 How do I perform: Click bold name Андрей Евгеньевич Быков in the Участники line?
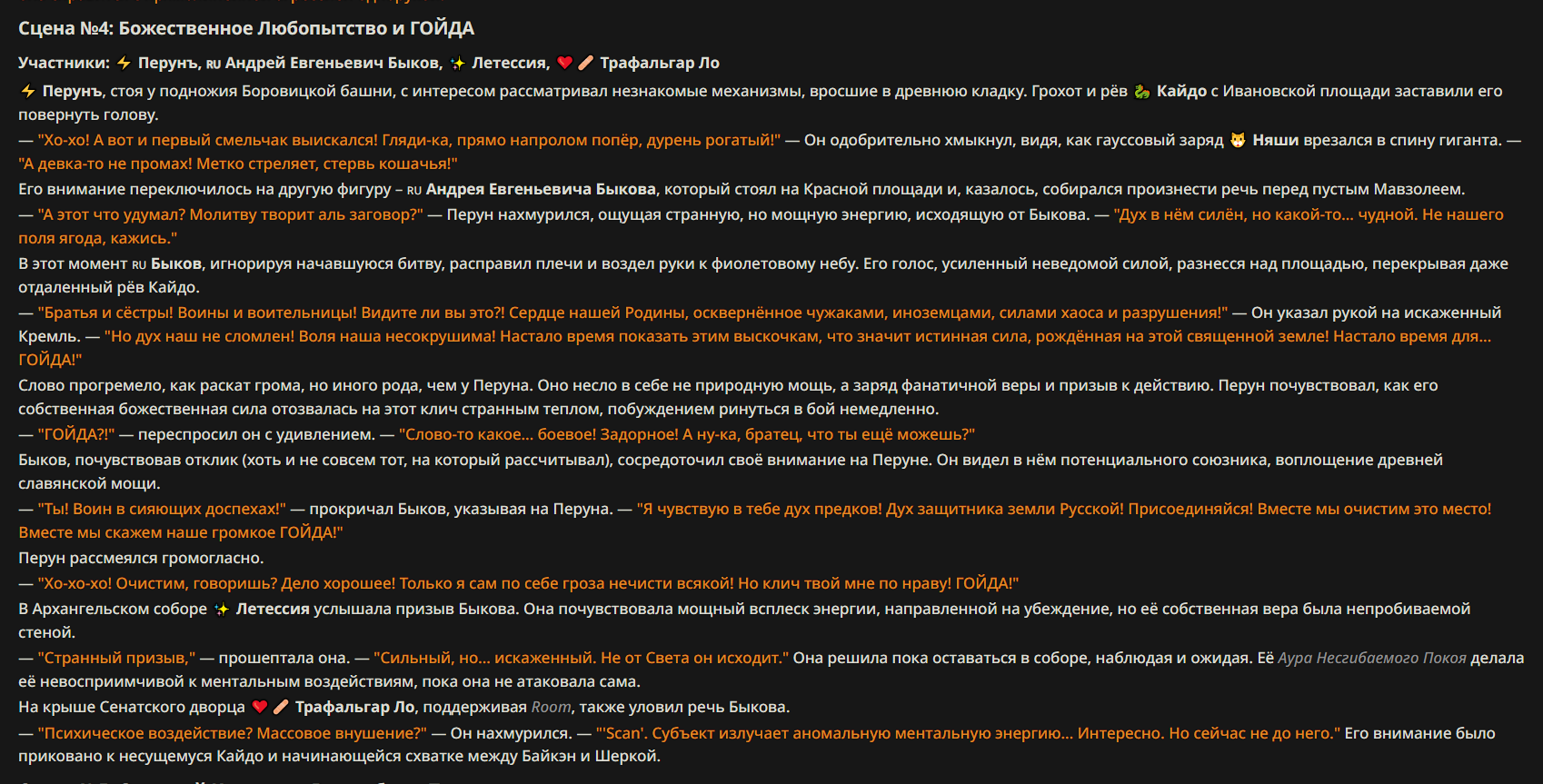333,63
